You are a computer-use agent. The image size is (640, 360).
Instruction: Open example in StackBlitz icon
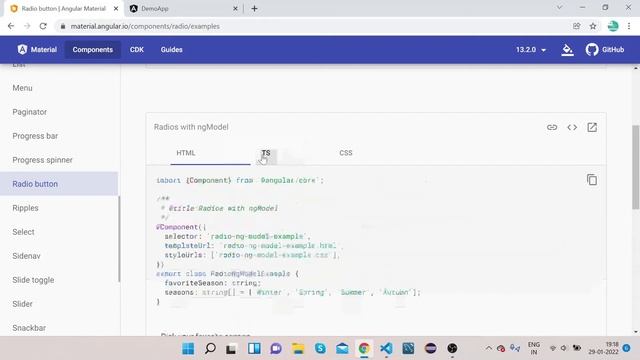pyautogui.click(x=592, y=127)
